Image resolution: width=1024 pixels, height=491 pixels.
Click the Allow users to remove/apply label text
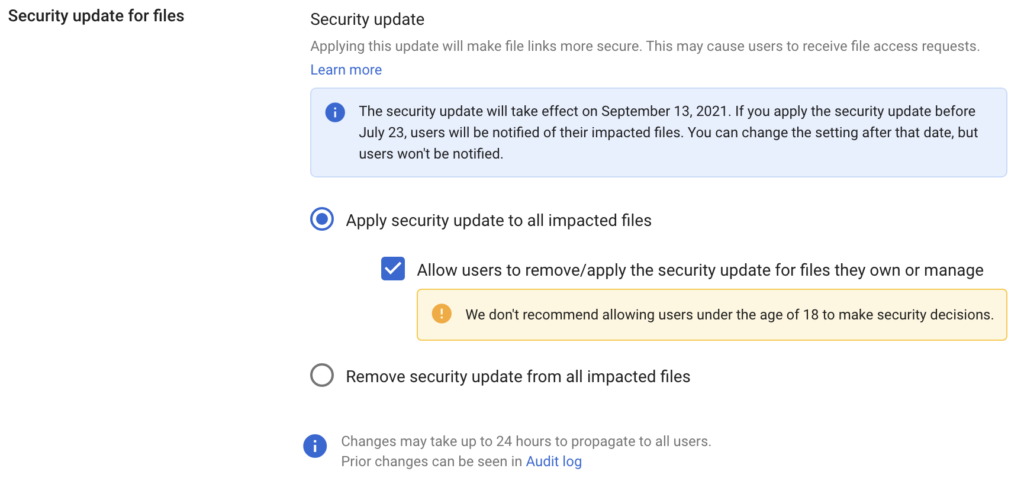700,270
